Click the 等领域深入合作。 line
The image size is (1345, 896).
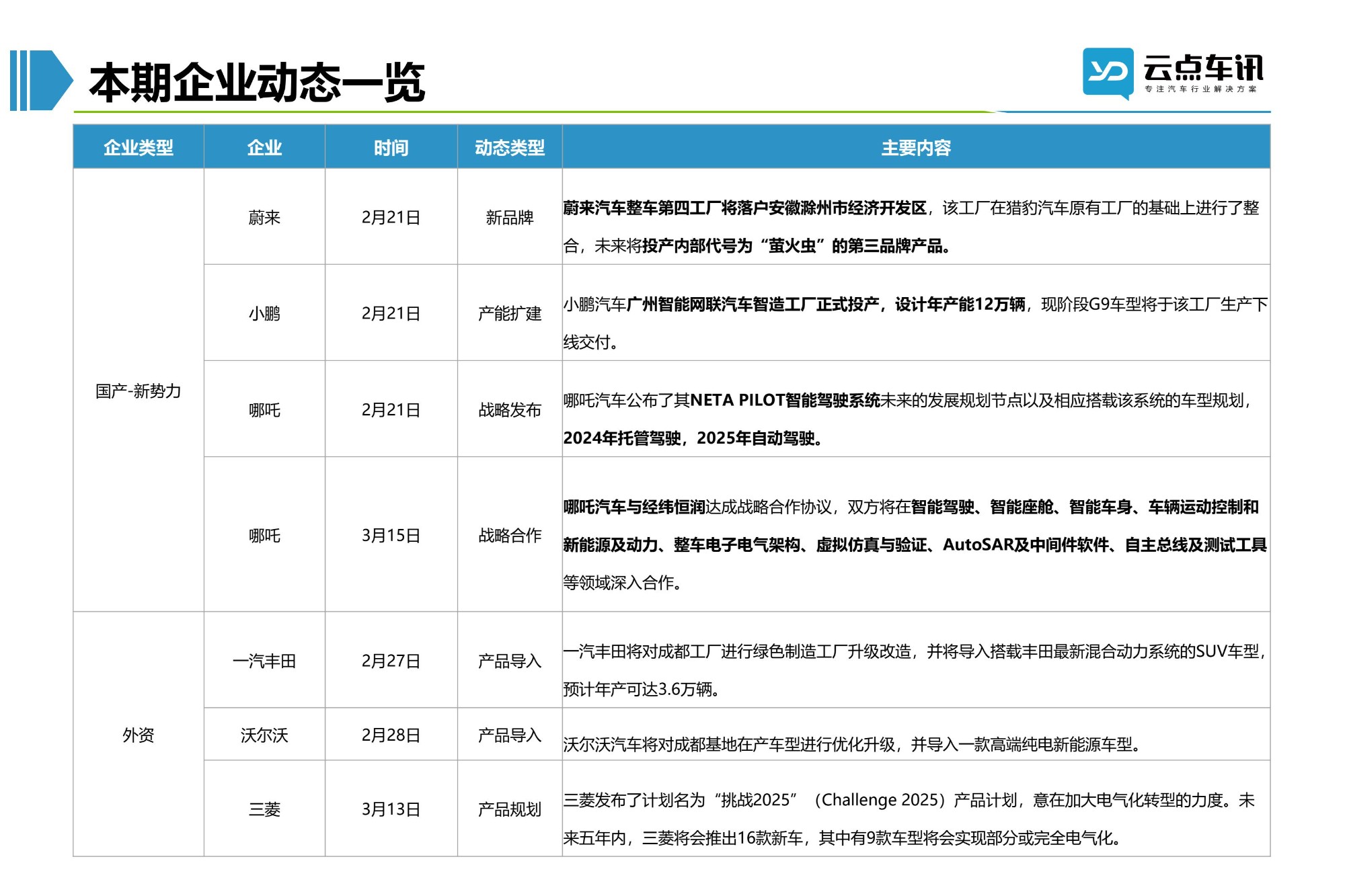623,582
